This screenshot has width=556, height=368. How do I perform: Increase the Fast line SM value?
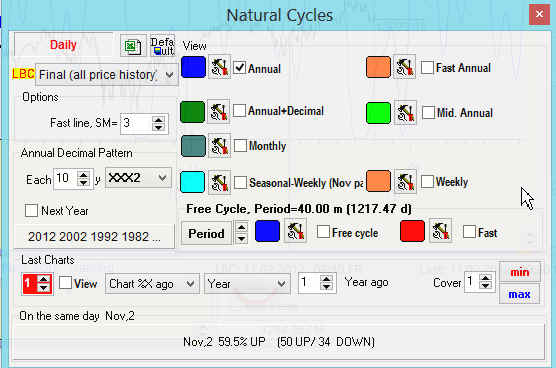pos(158,119)
